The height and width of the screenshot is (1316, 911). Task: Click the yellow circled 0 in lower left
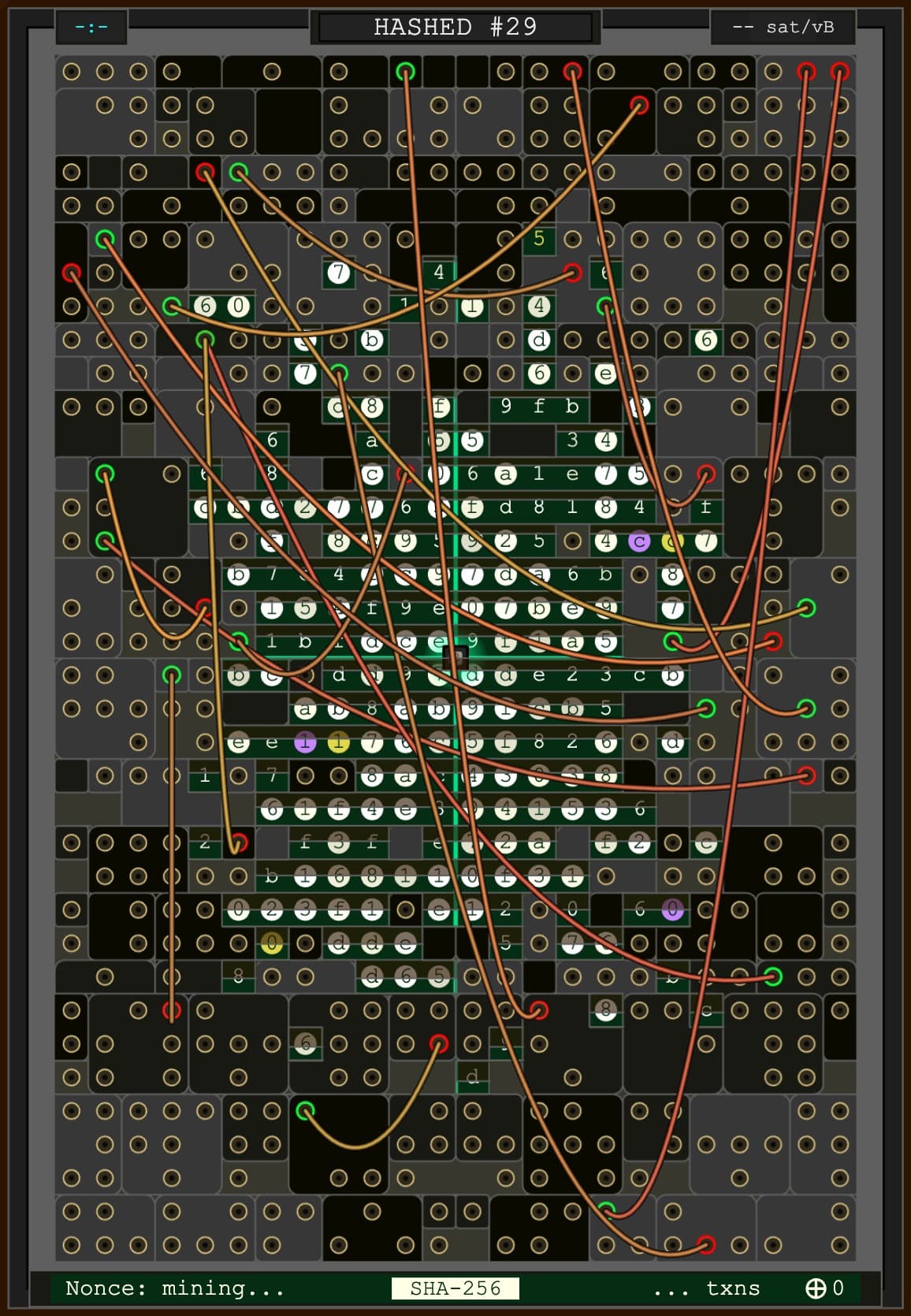[x=271, y=942]
